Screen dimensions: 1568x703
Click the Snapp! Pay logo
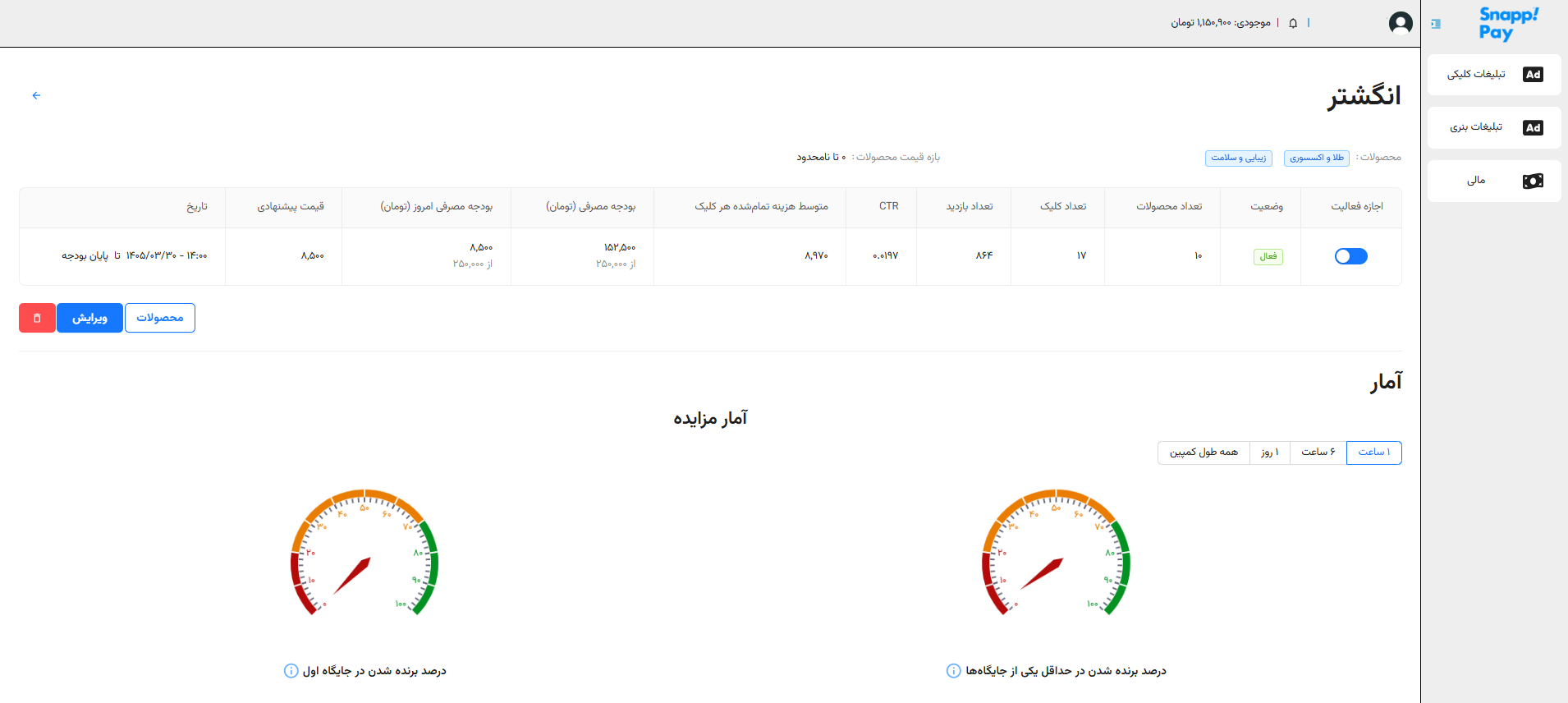[1509, 24]
